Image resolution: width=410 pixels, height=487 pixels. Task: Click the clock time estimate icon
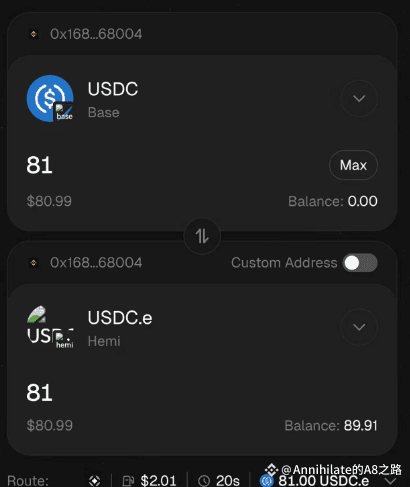pyautogui.click(x=204, y=481)
